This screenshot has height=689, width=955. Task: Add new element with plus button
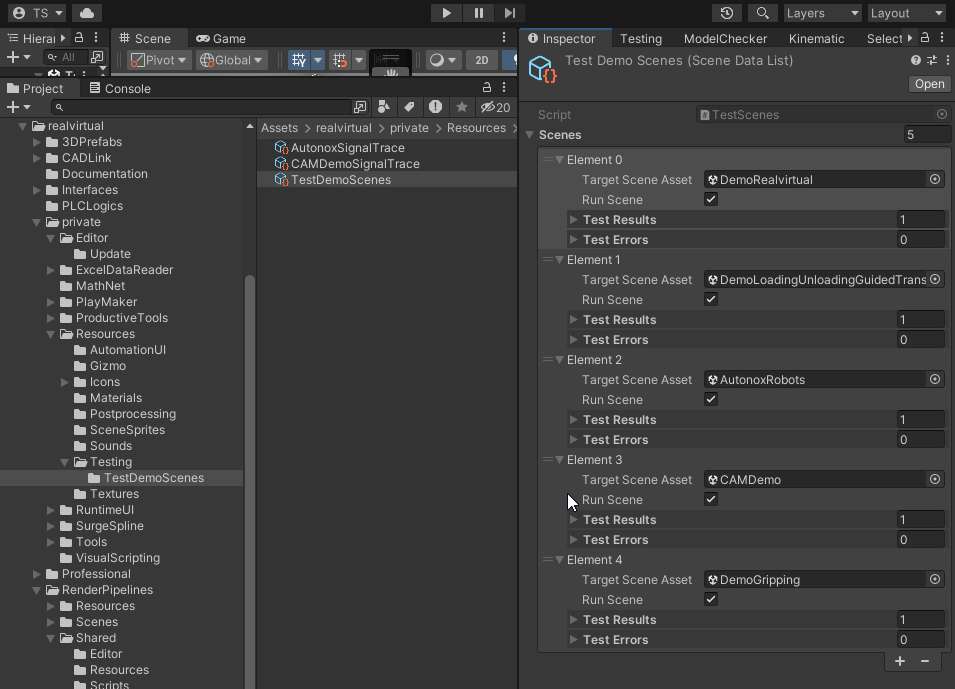(900, 661)
